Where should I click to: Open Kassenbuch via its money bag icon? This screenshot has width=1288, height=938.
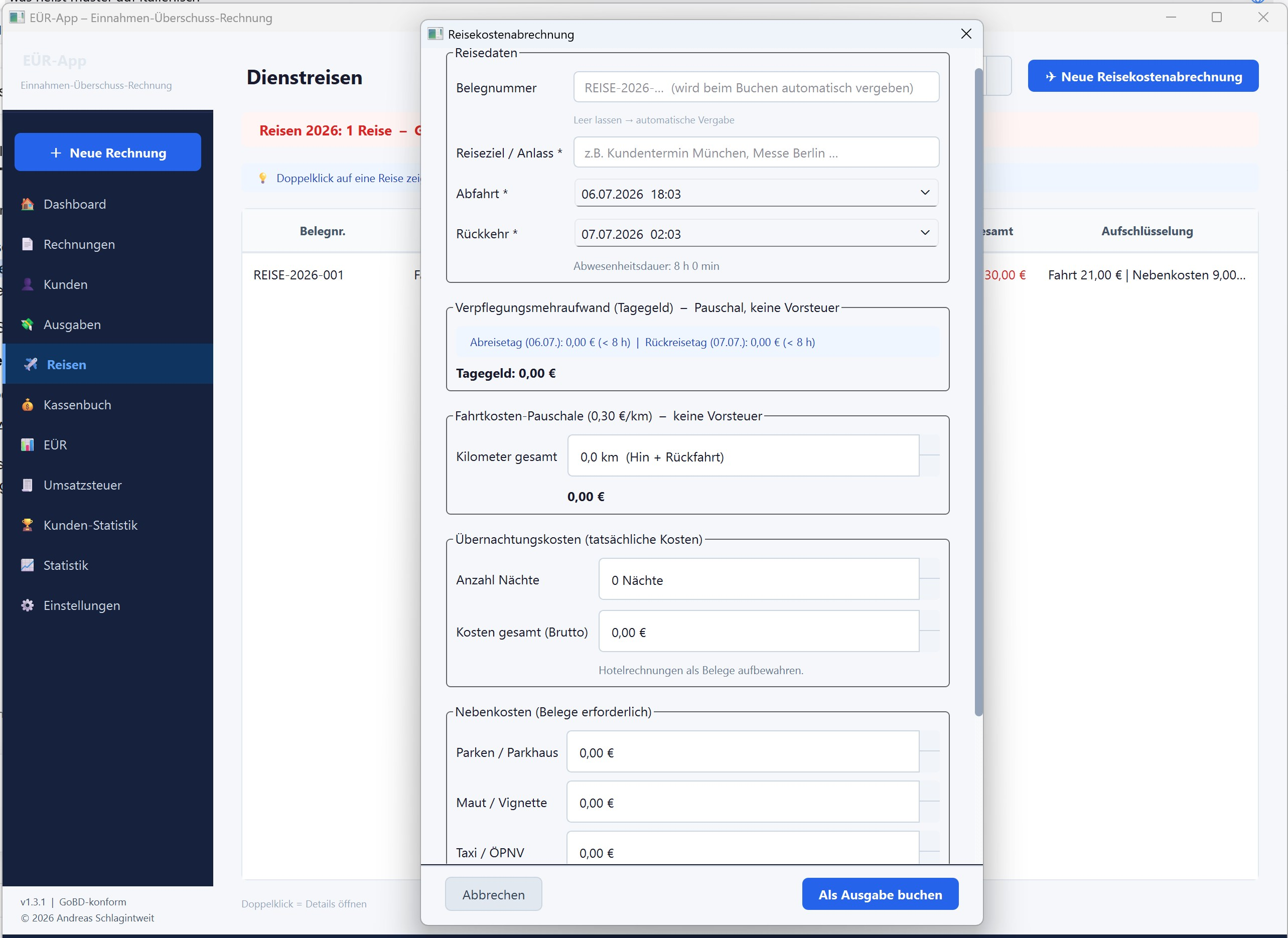(x=27, y=405)
